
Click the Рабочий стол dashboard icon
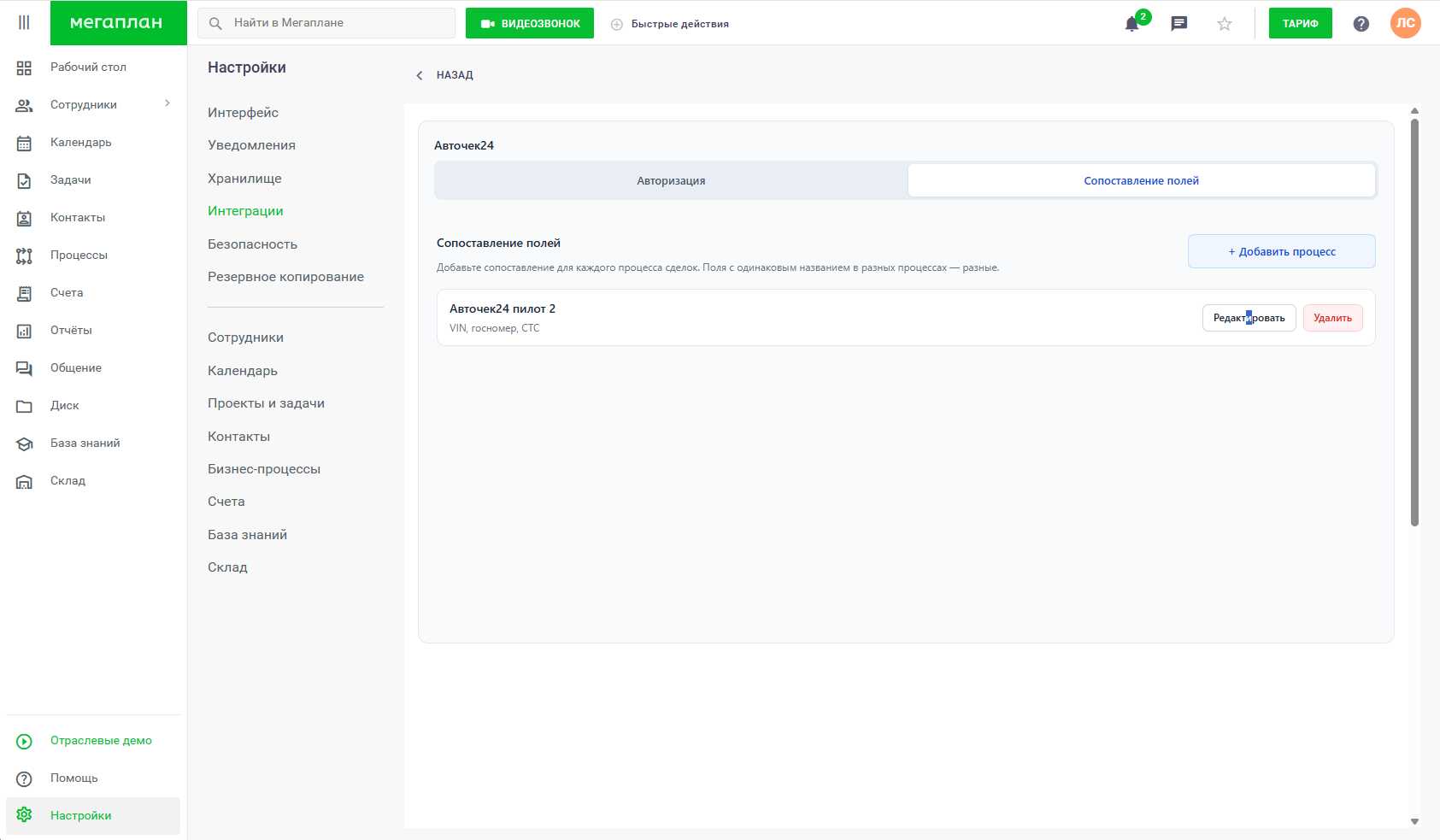pos(24,68)
